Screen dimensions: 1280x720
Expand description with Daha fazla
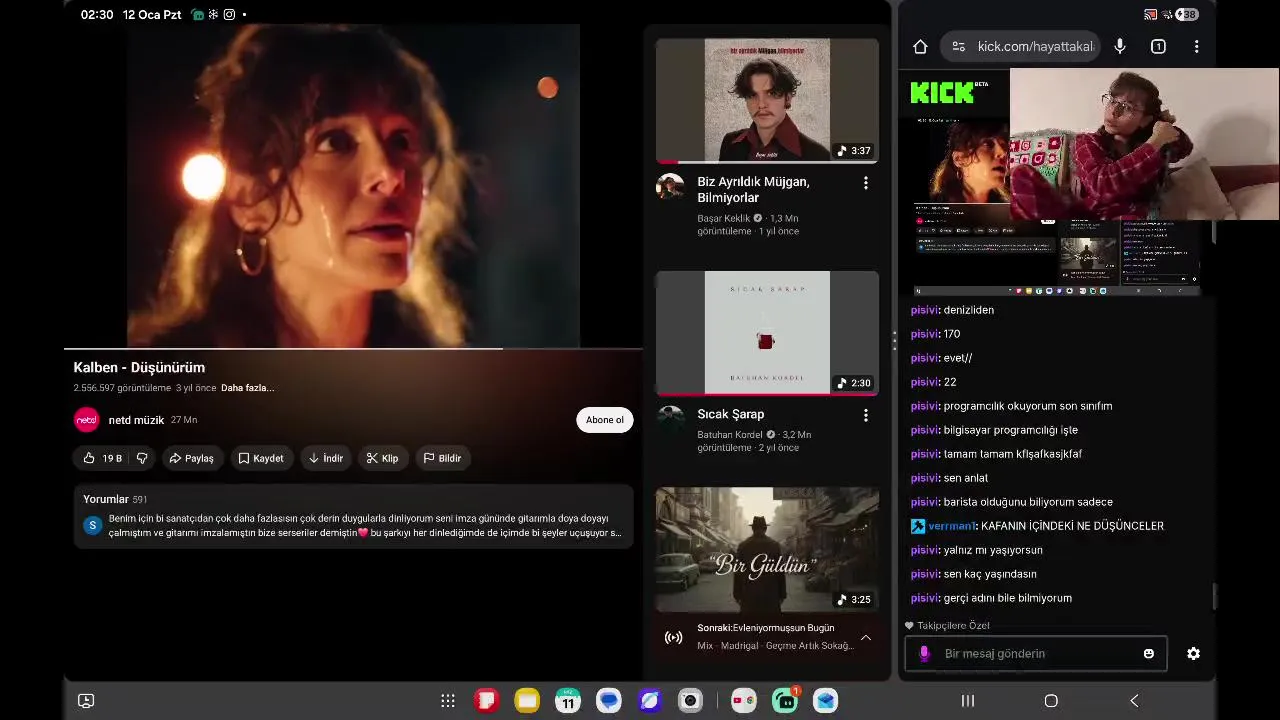[x=247, y=388]
